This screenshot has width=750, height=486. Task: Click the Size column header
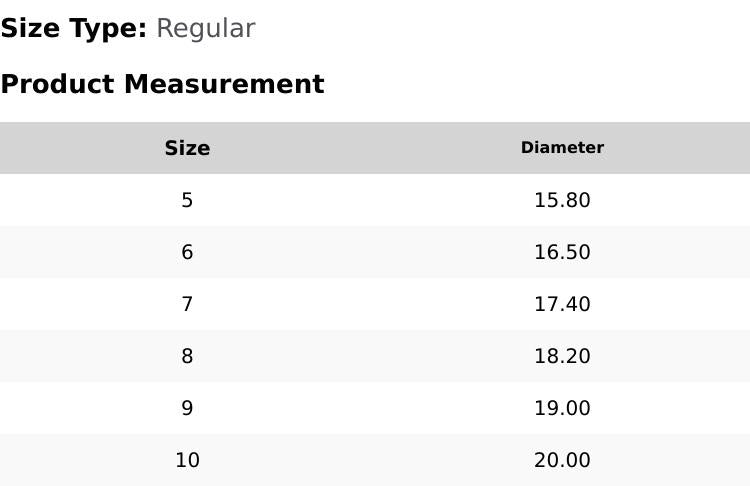187,148
